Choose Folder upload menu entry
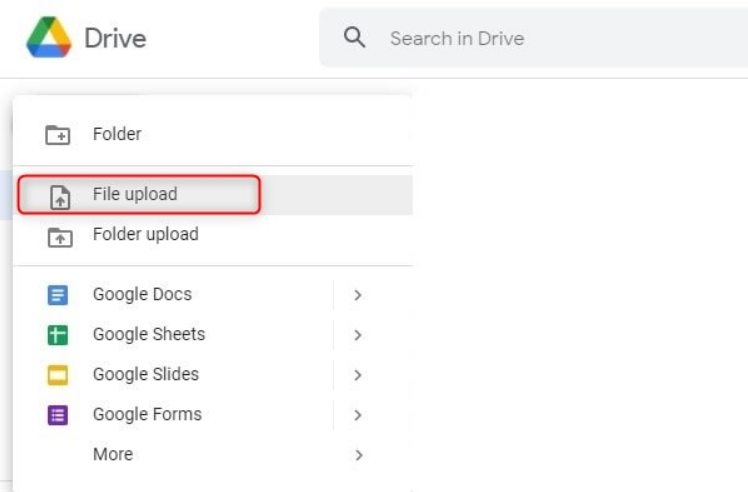The width and height of the screenshot is (748, 492). [145, 234]
